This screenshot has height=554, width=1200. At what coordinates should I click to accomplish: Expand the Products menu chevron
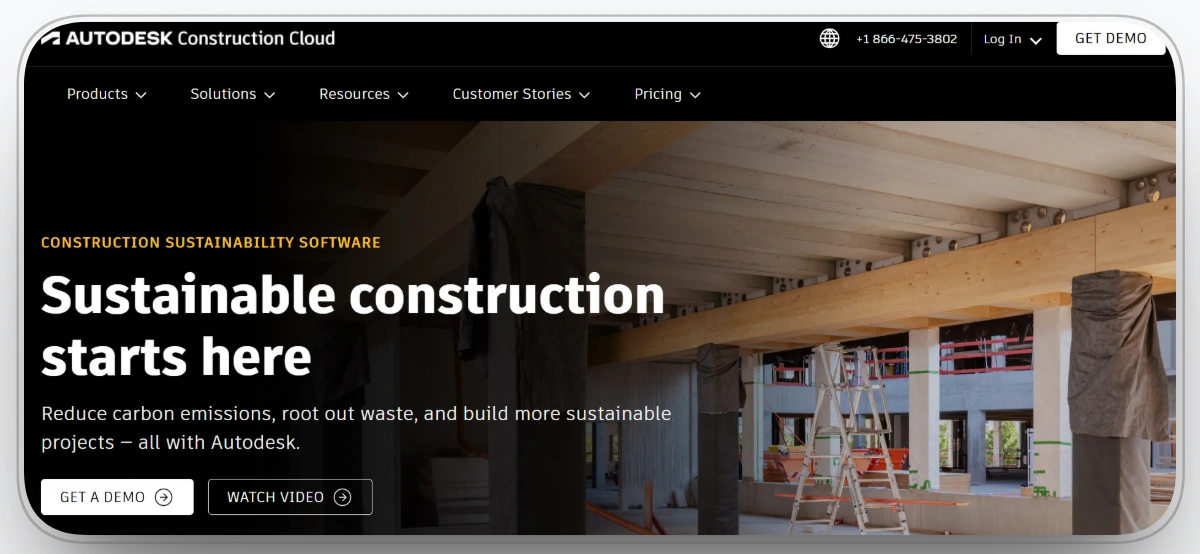pos(141,95)
